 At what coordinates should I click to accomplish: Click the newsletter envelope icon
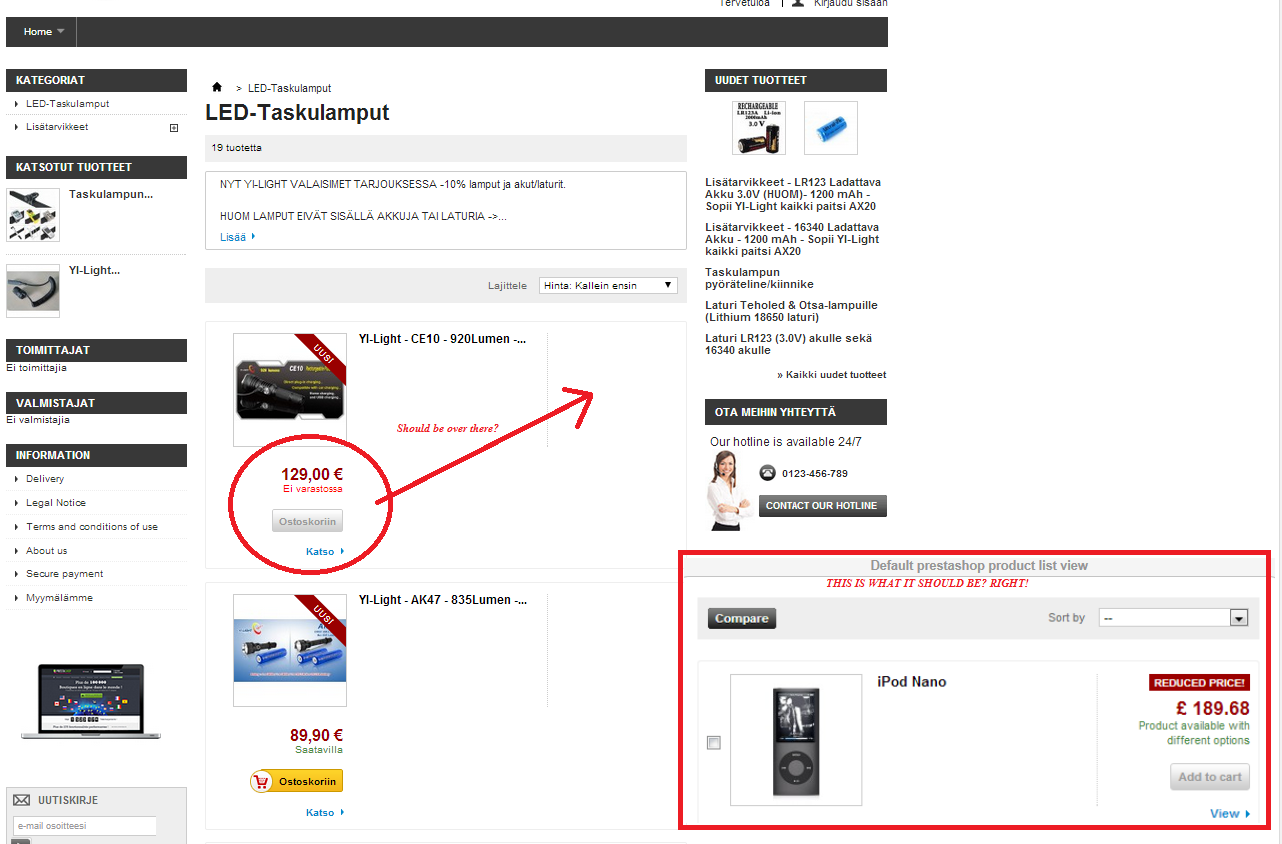pyautogui.click(x=21, y=800)
